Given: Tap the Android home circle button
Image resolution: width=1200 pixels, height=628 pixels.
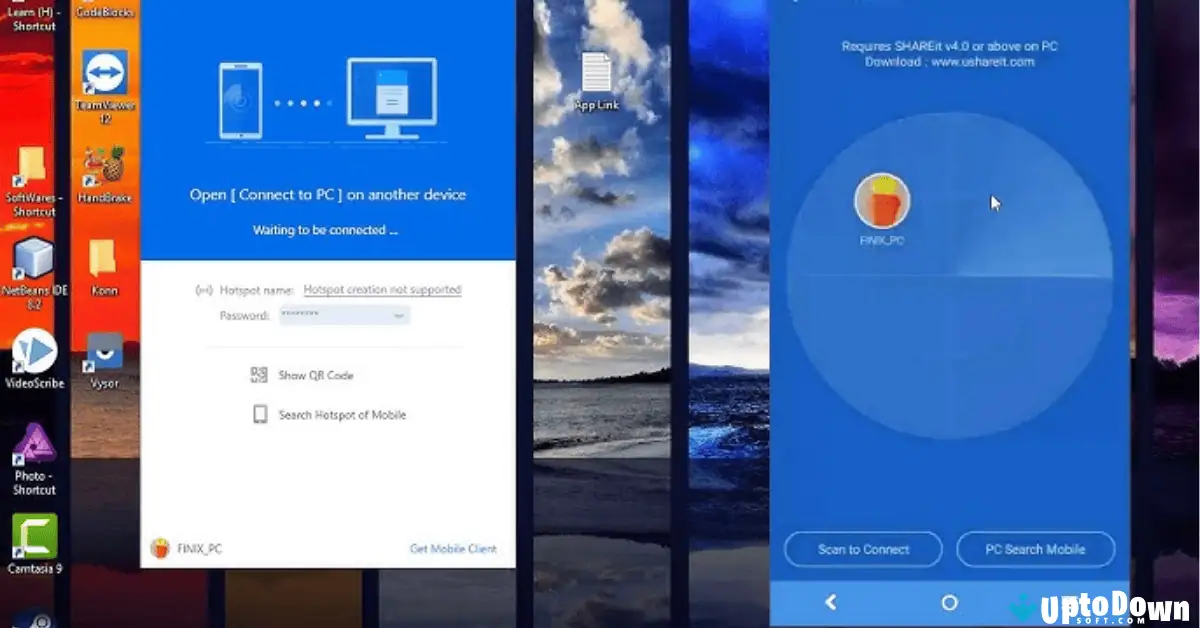Looking at the screenshot, I should coord(948,603).
